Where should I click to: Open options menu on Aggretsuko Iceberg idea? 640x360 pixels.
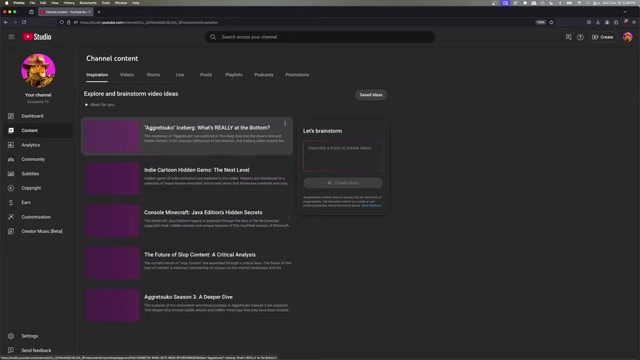(285, 123)
